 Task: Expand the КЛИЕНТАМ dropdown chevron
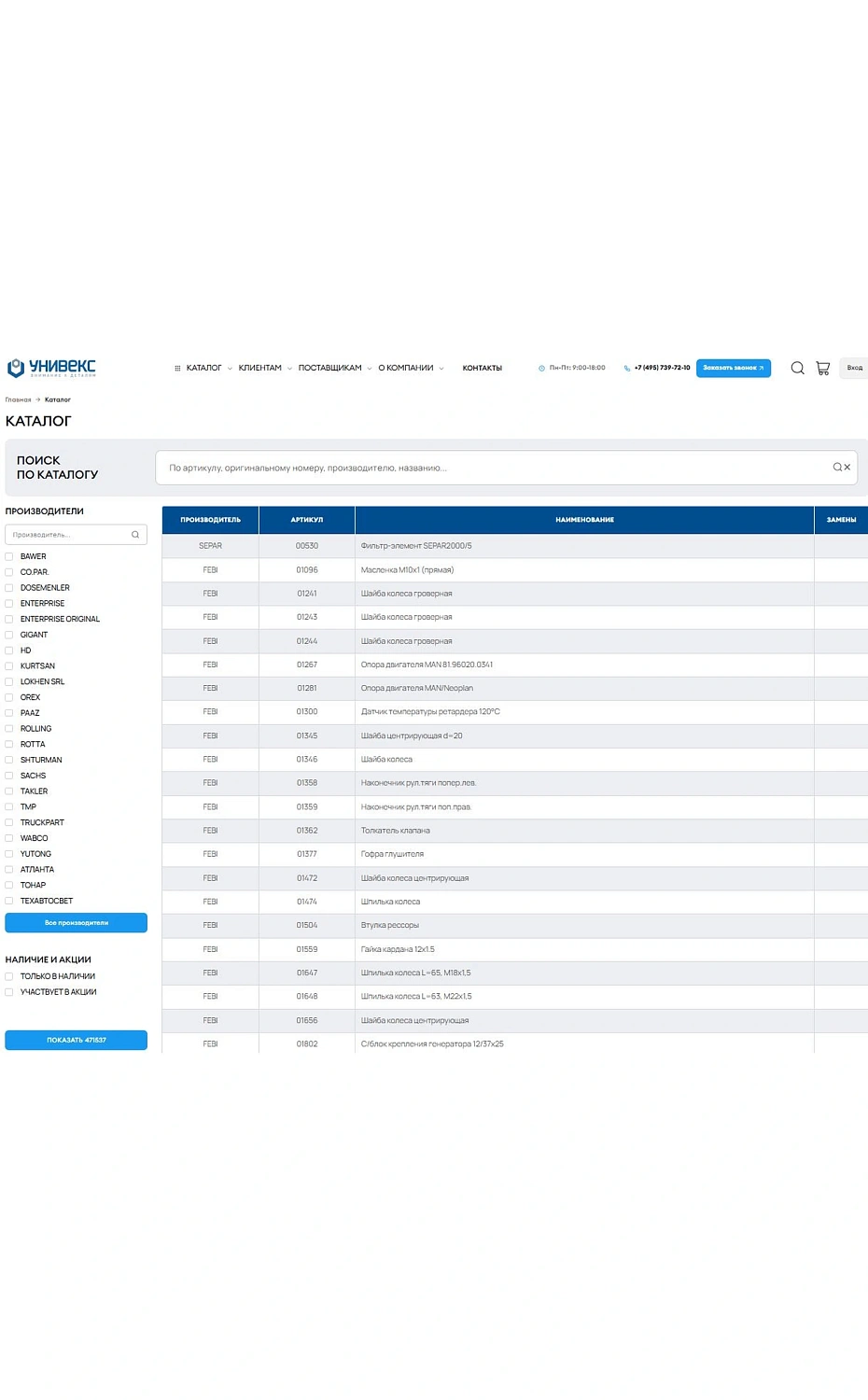[x=289, y=369]
